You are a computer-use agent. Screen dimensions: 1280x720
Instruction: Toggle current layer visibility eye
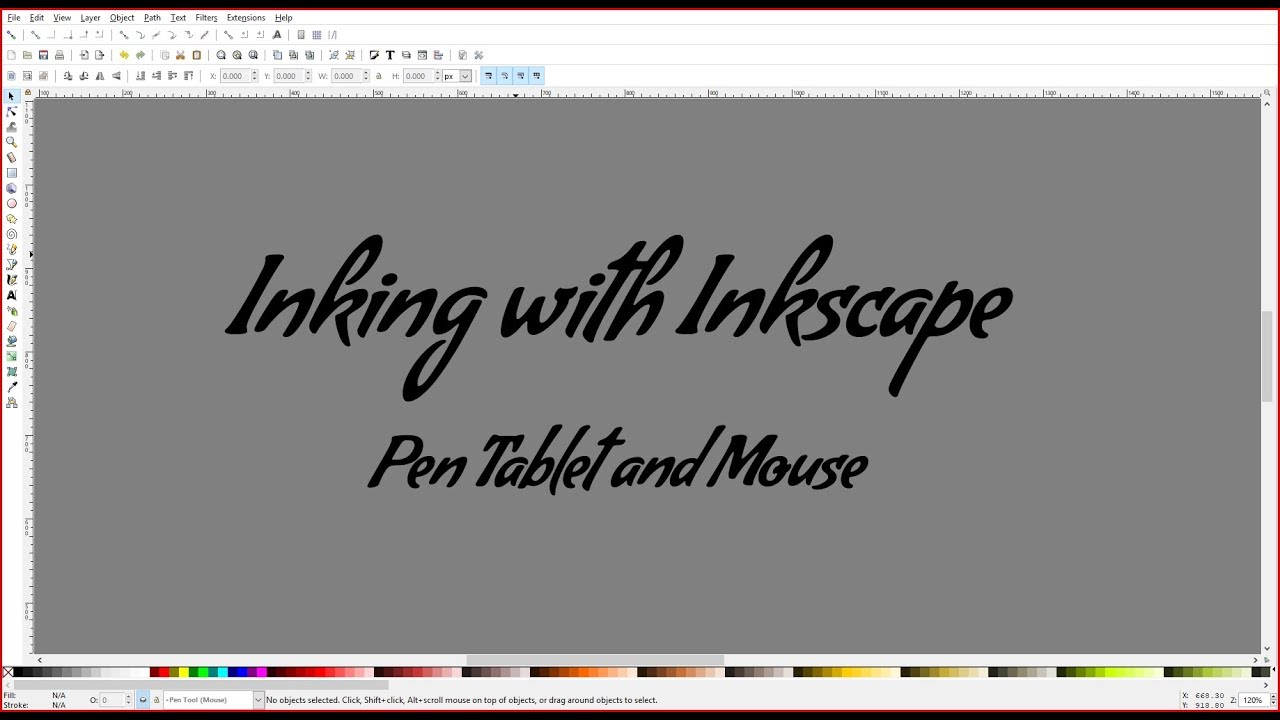point(143,700)
